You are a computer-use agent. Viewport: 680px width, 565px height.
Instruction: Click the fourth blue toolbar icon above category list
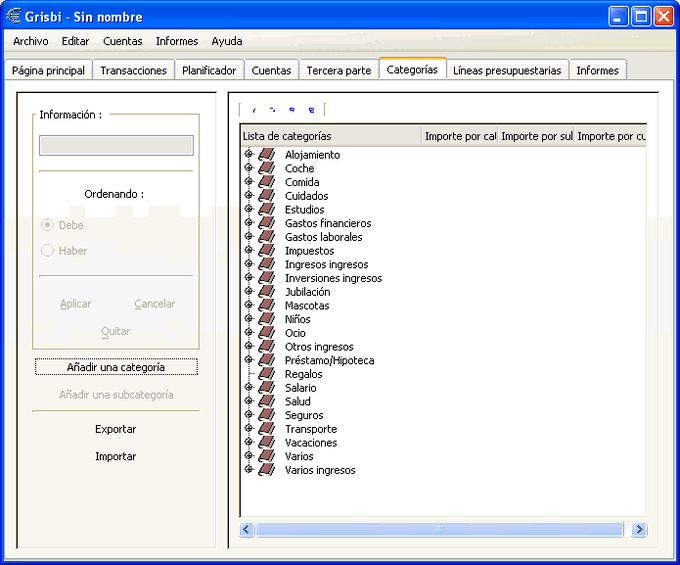(311, 110)
